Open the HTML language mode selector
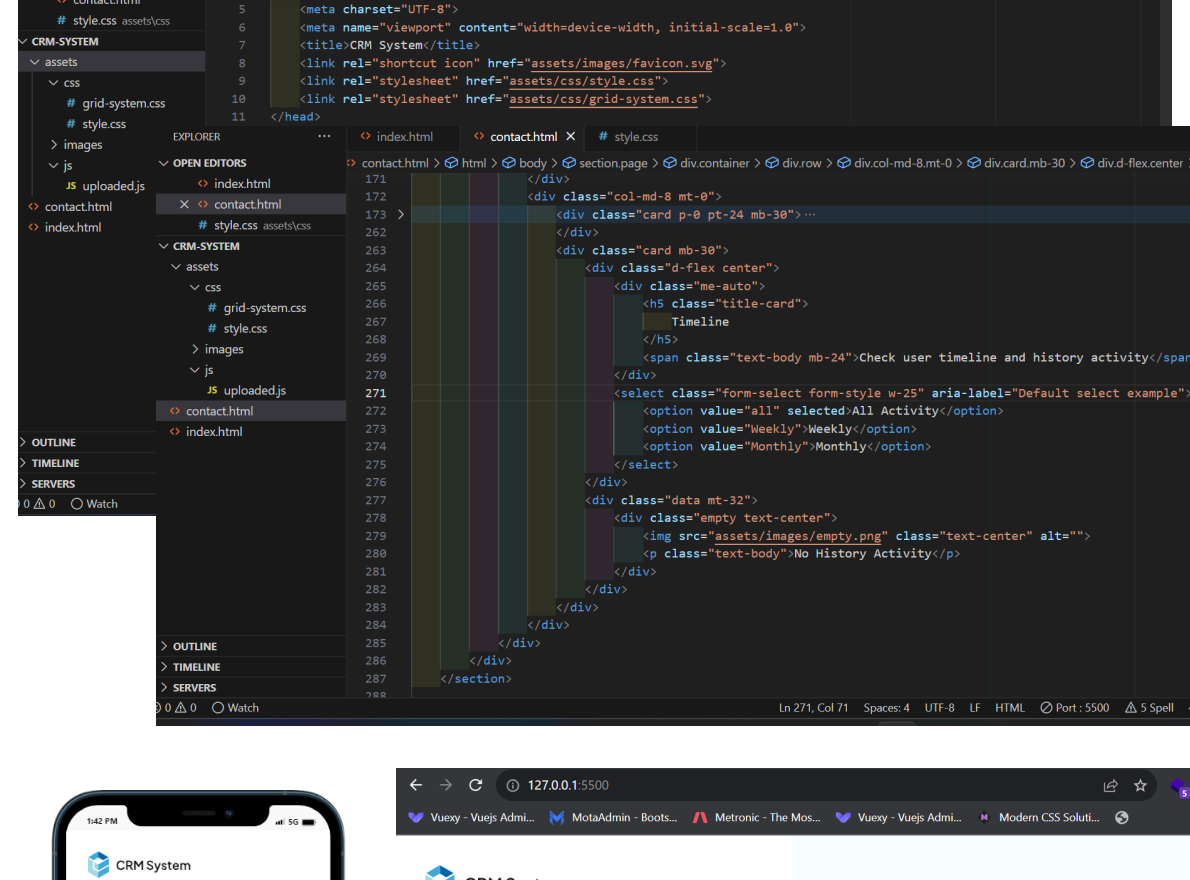The image size is (1190, 880). click(1009, 707)
